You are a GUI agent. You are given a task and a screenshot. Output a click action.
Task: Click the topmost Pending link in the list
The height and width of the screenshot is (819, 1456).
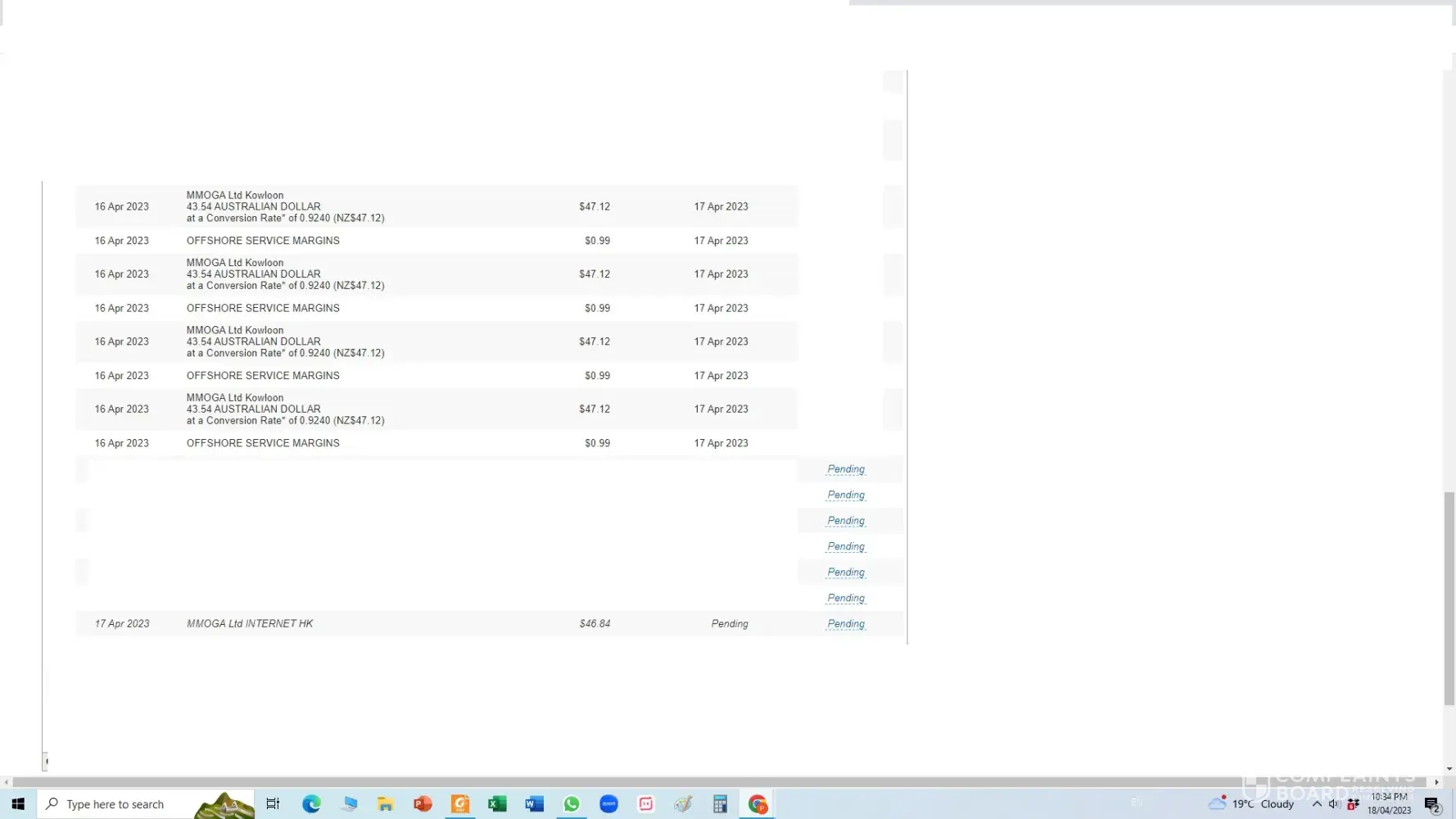coord(846,469)
